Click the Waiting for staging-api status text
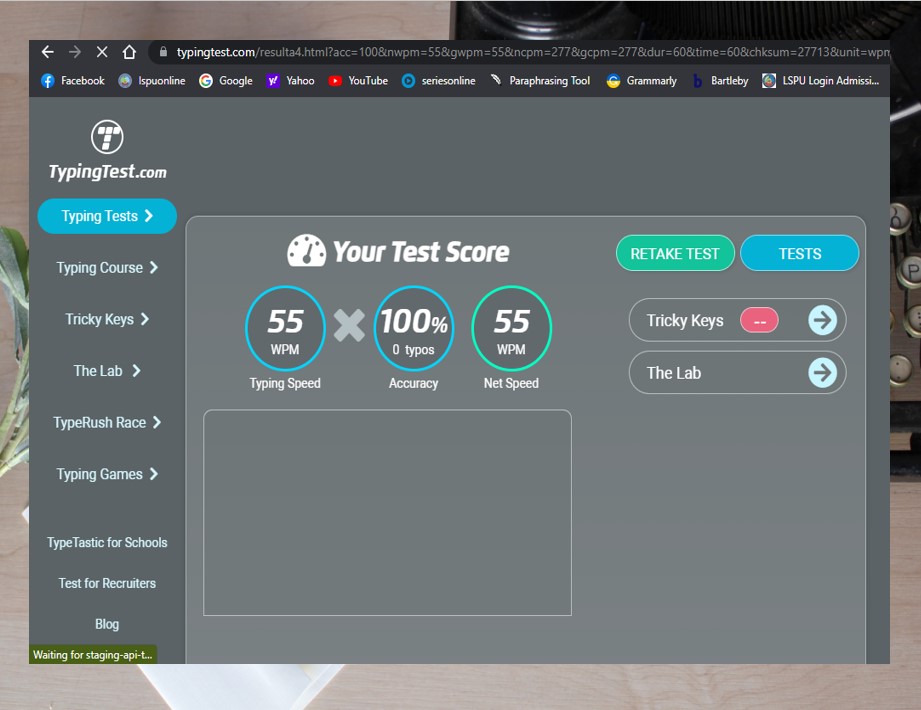This screenshot has height=710, width=921. tap(93, 655)
